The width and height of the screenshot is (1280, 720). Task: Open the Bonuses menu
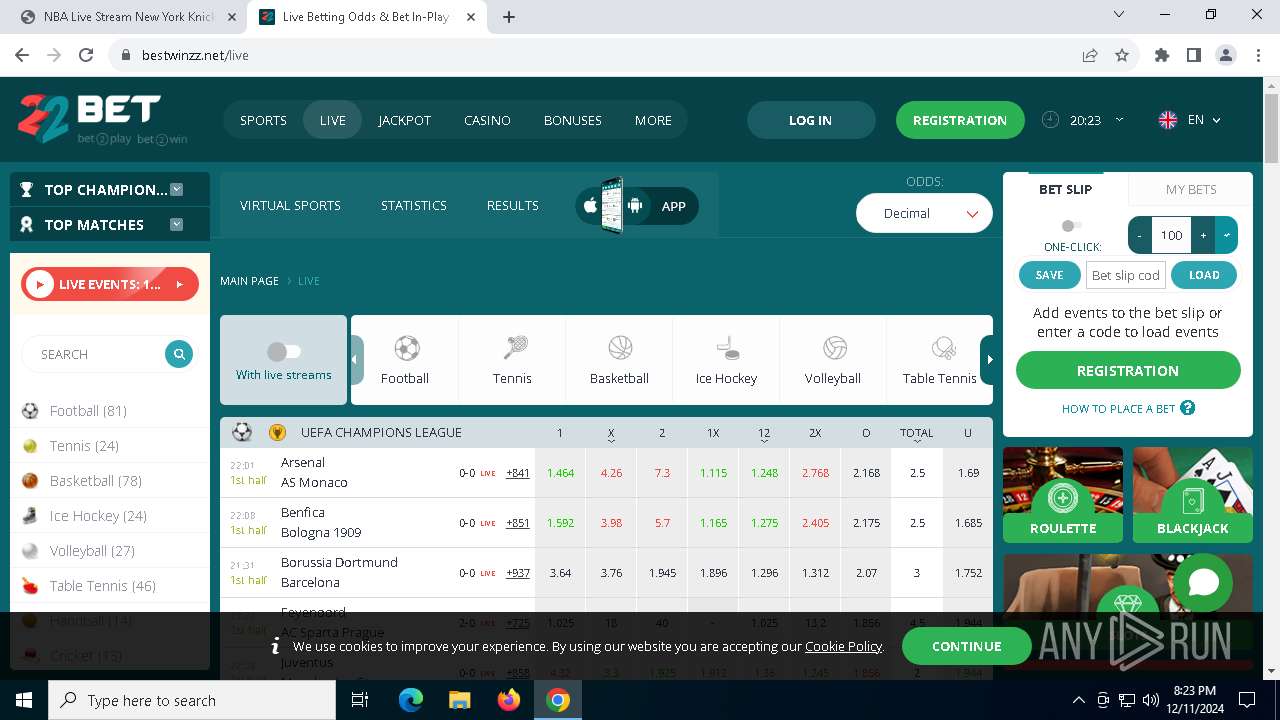click(573, 120)
